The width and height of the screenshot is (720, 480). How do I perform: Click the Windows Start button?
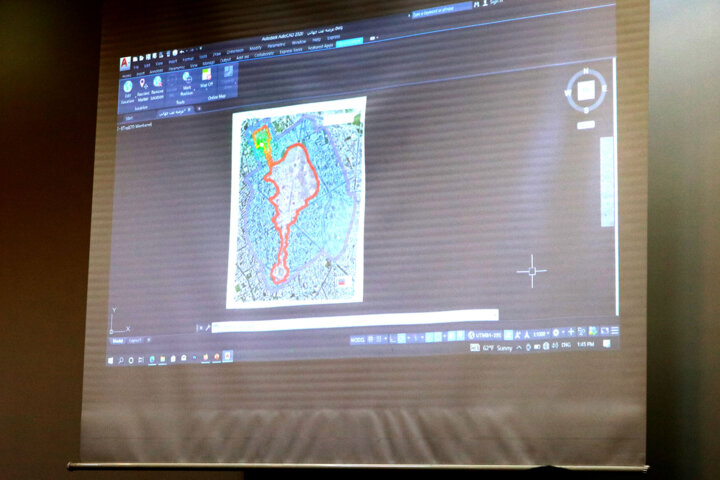click(x=110, y=359)
